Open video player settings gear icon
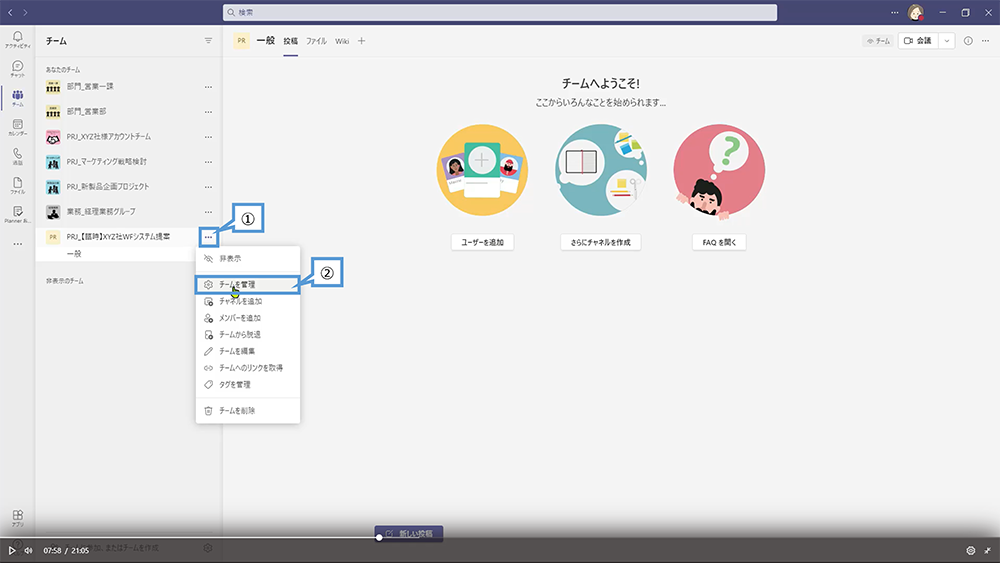1000x563 pixels. click(971, 550)
